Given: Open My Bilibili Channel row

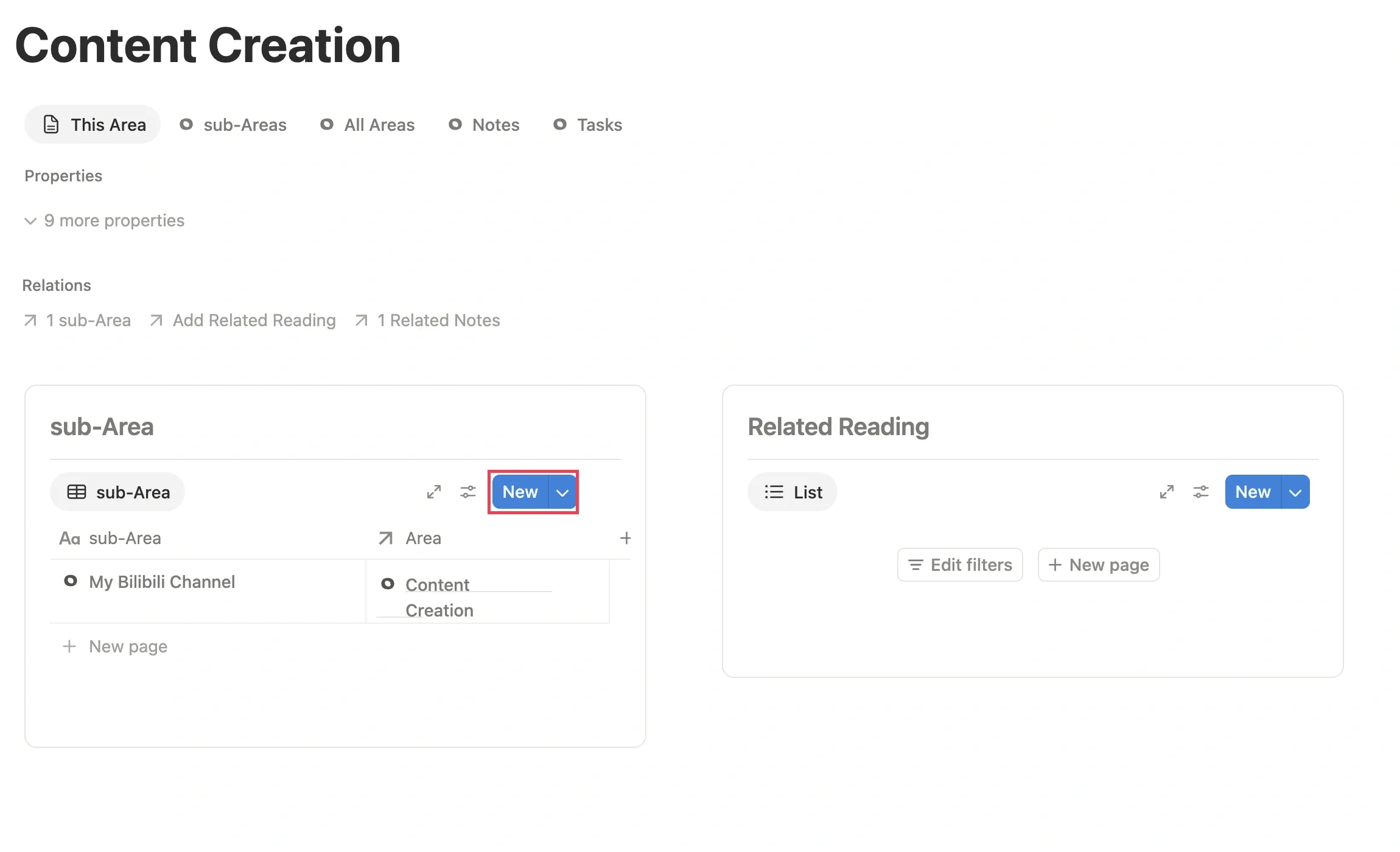Looking at the screenshot, I should pos(162,582).
